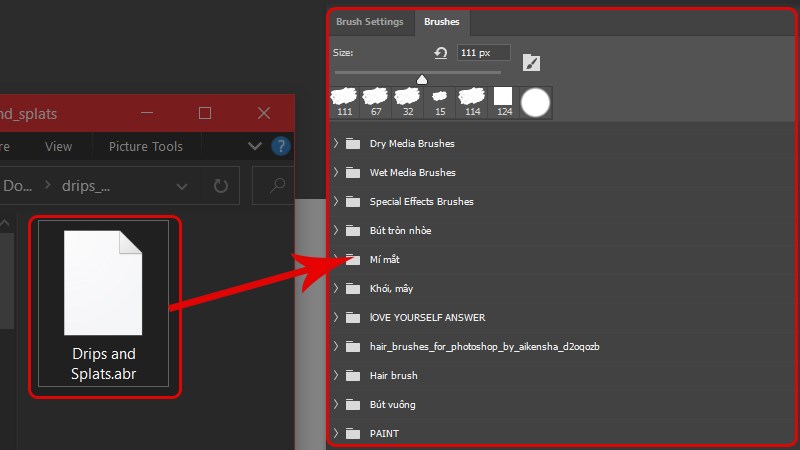Pick the 15 size brush preset
The width and height of the screenshot is (800, 450).
440,102
